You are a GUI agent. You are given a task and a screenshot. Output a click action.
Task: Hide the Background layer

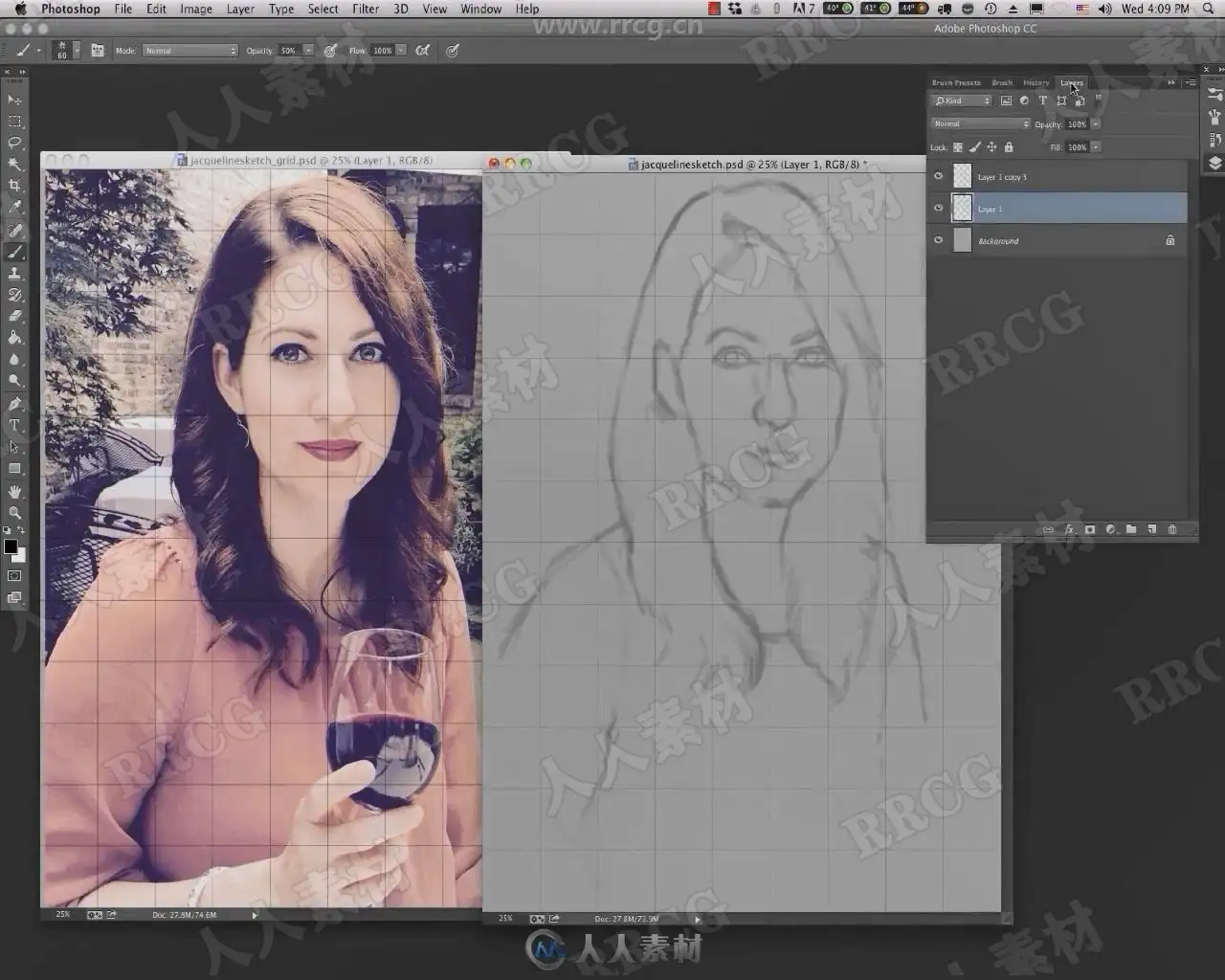pyautogui.click(x=938, y=240)
